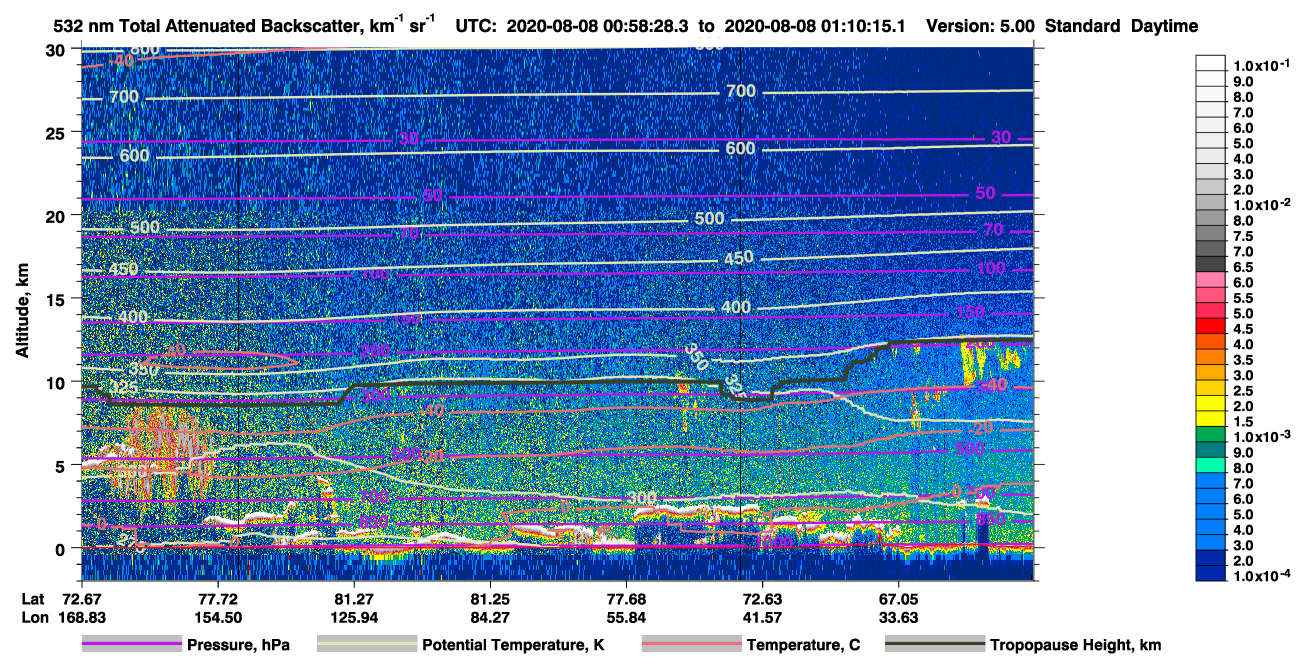Click the 1000 pressure contour label near surface
Screen dimensions: 1300x667
pos(775,541)
